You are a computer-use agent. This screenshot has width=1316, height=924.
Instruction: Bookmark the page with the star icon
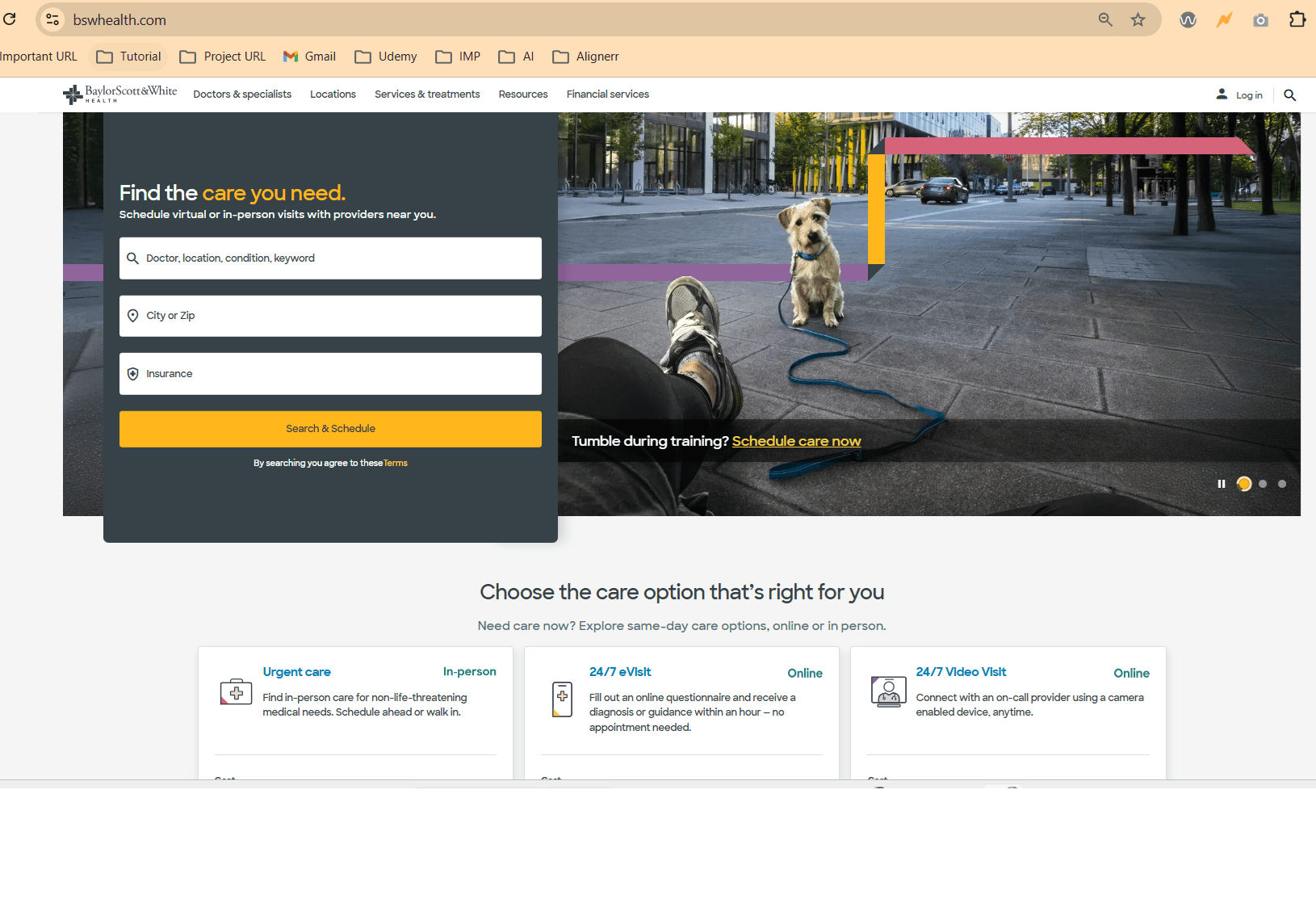click(x=1138, y=19)
